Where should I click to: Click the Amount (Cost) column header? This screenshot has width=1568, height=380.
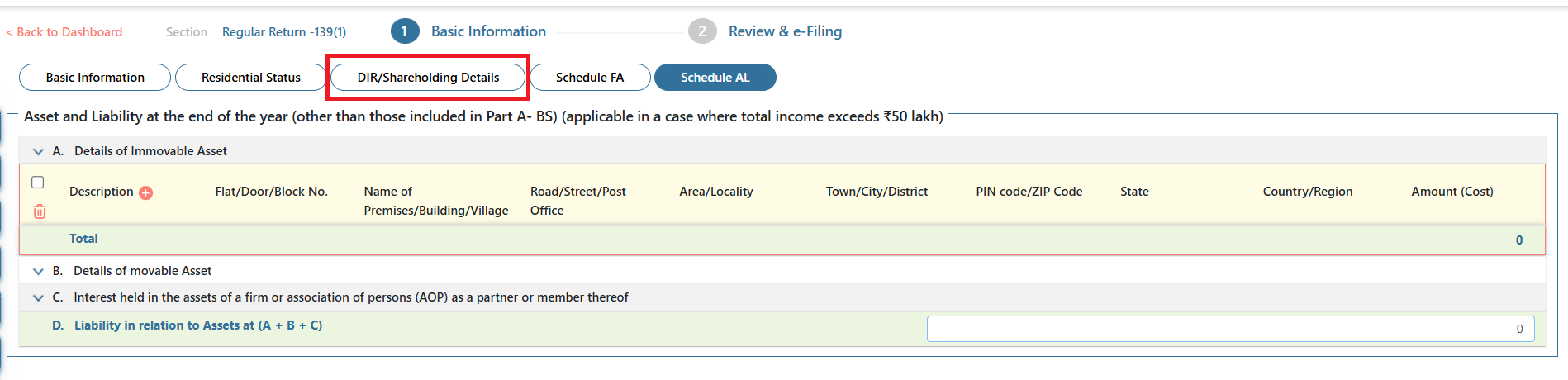1452,192
